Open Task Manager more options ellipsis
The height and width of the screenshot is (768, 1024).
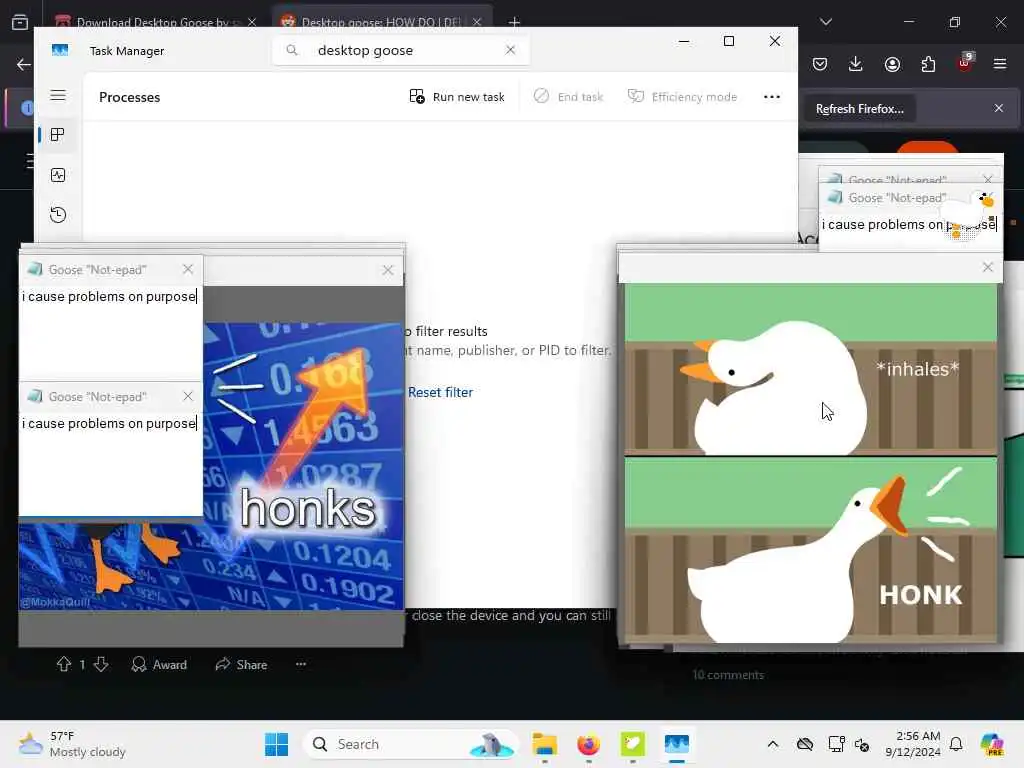771,97
